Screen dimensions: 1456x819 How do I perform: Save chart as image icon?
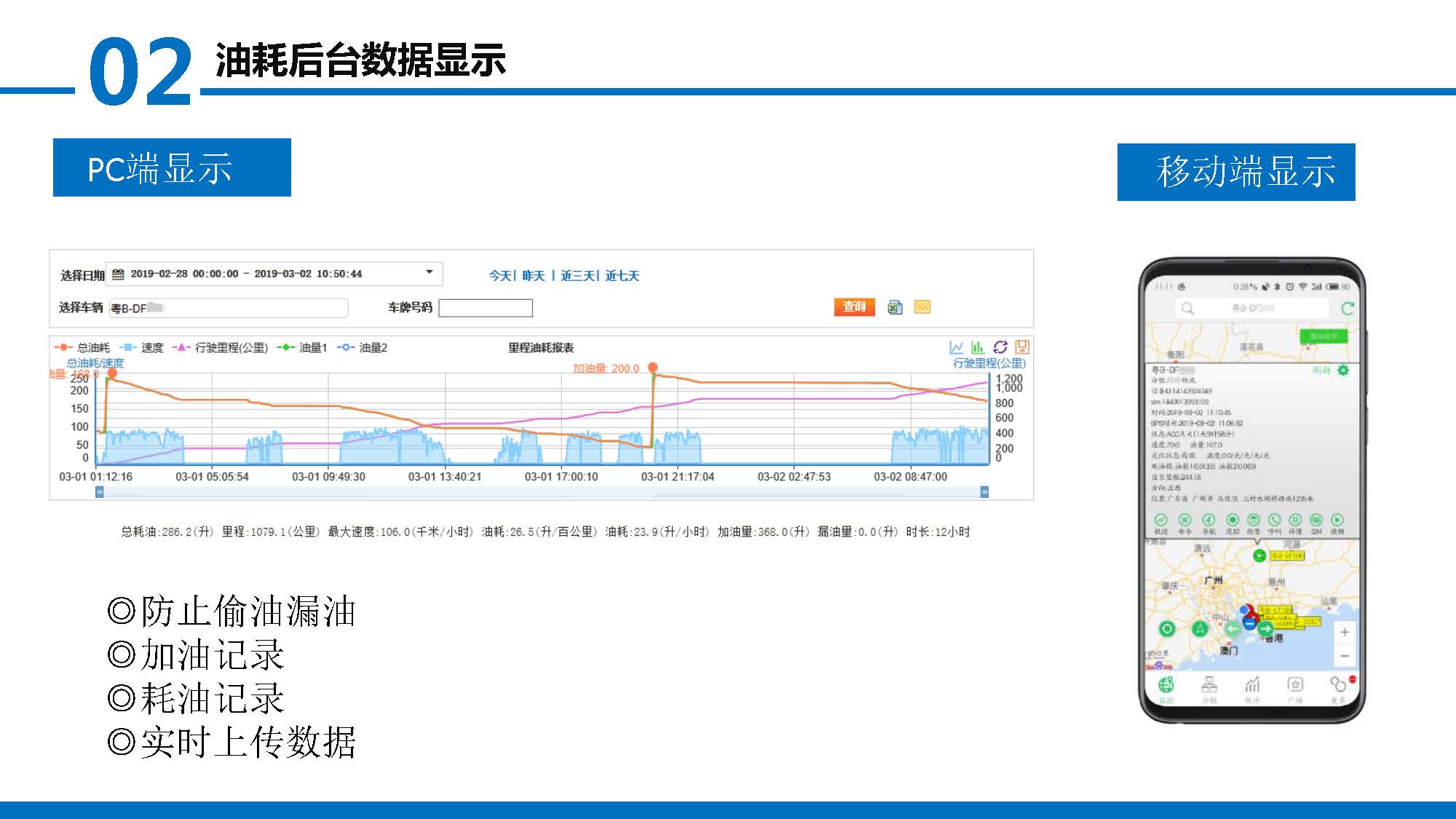(x=1022, y=347)
